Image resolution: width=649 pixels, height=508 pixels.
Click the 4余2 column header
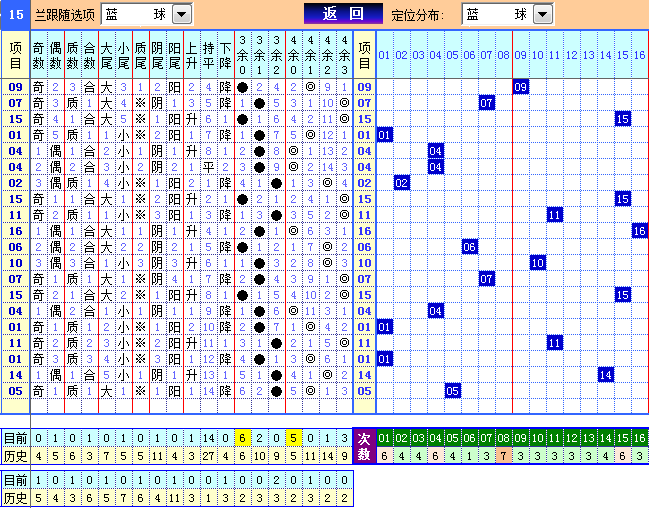click(327, 55)
